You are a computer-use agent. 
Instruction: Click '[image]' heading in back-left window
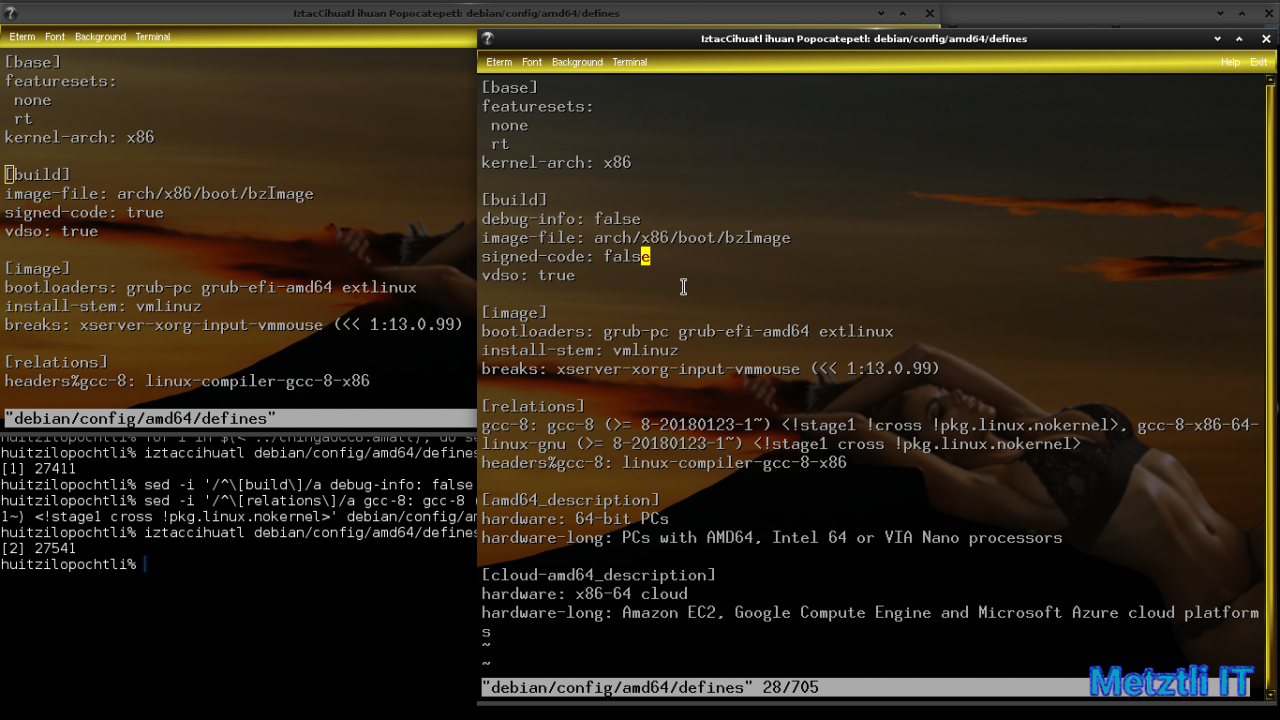37,269
